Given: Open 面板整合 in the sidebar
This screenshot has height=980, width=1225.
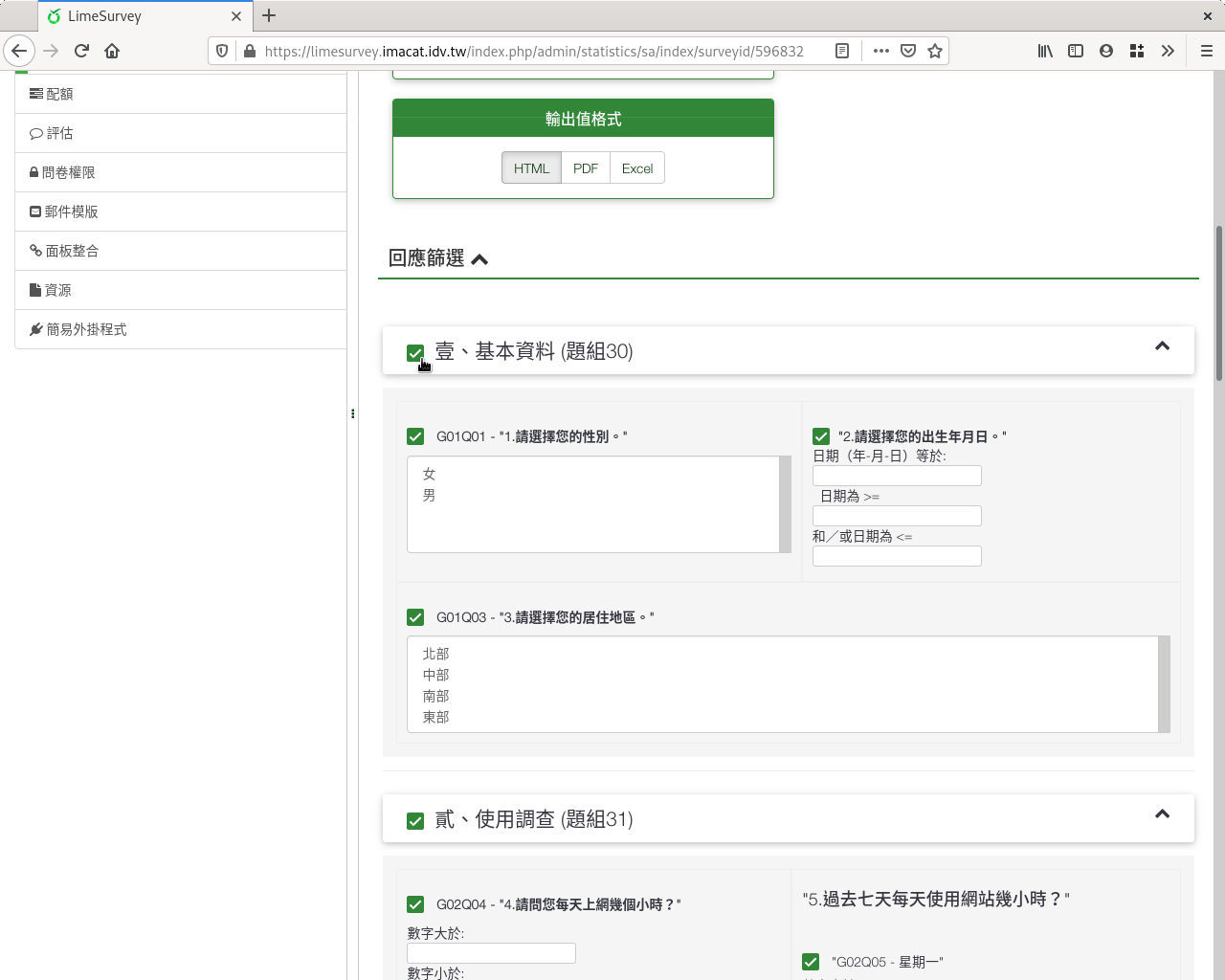Looking at the screenshot, I should 181,251.
